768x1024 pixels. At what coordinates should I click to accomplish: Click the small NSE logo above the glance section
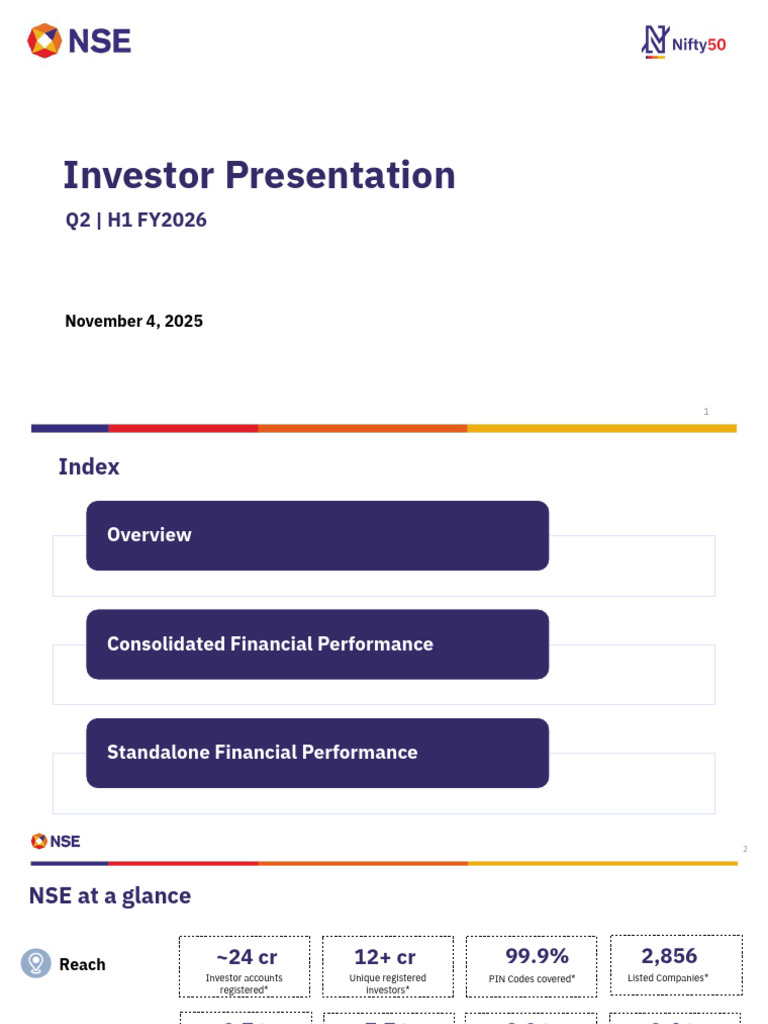[56, 841]
